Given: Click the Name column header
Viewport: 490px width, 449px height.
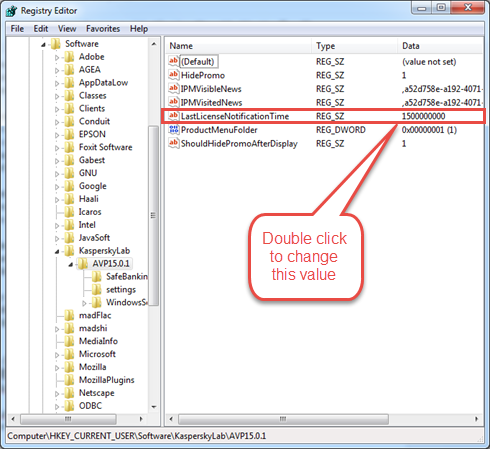Looking at the screenshot, I should click(x=239, y=46).
